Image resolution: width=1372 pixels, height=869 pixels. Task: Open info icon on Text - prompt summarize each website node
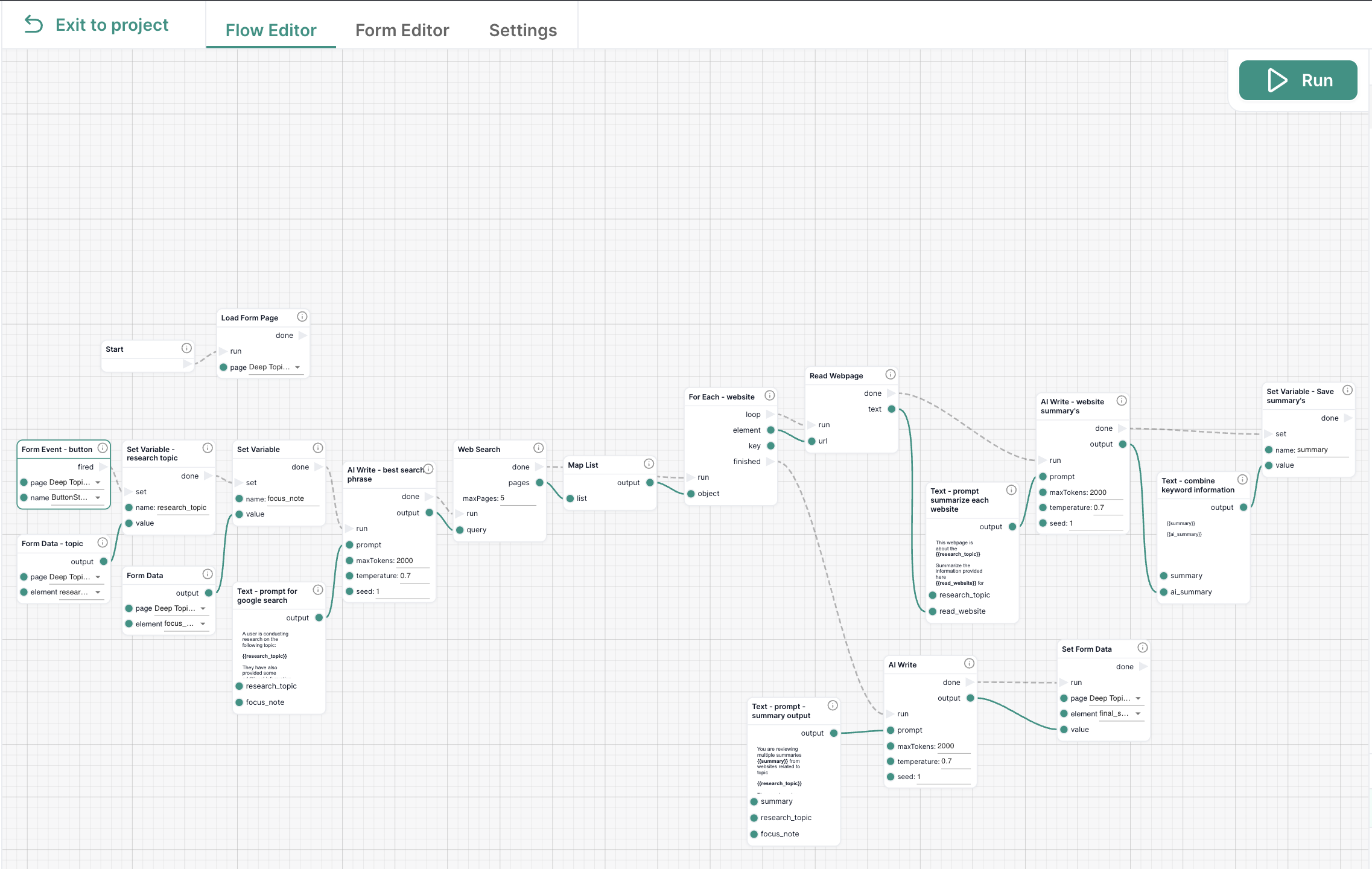tap(1011, 490)
